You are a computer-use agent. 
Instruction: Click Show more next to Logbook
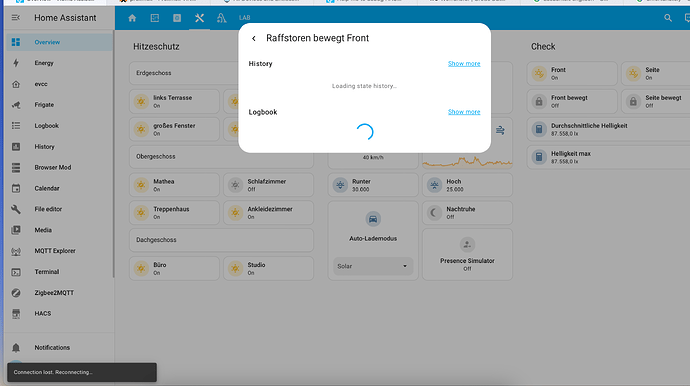coord(464,112)
